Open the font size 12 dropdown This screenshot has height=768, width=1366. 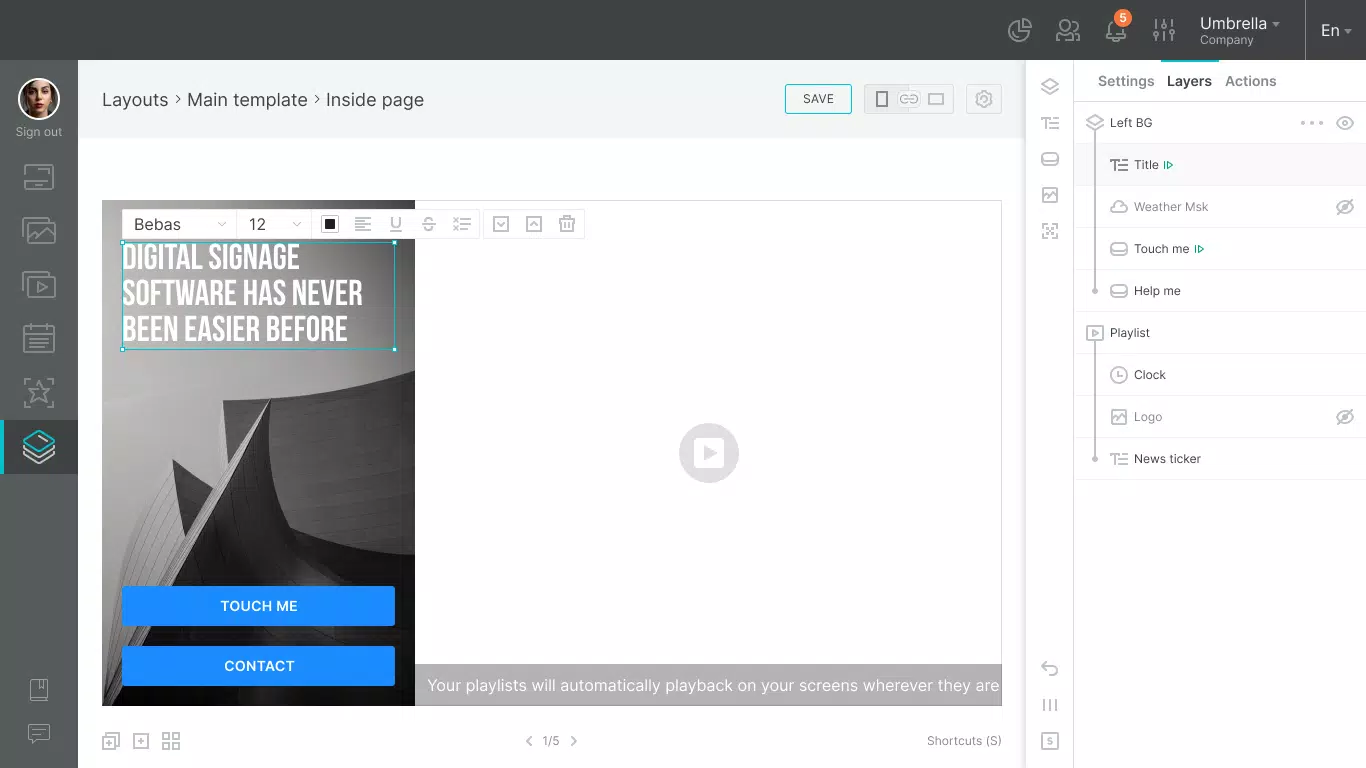[x=274, y=224]
